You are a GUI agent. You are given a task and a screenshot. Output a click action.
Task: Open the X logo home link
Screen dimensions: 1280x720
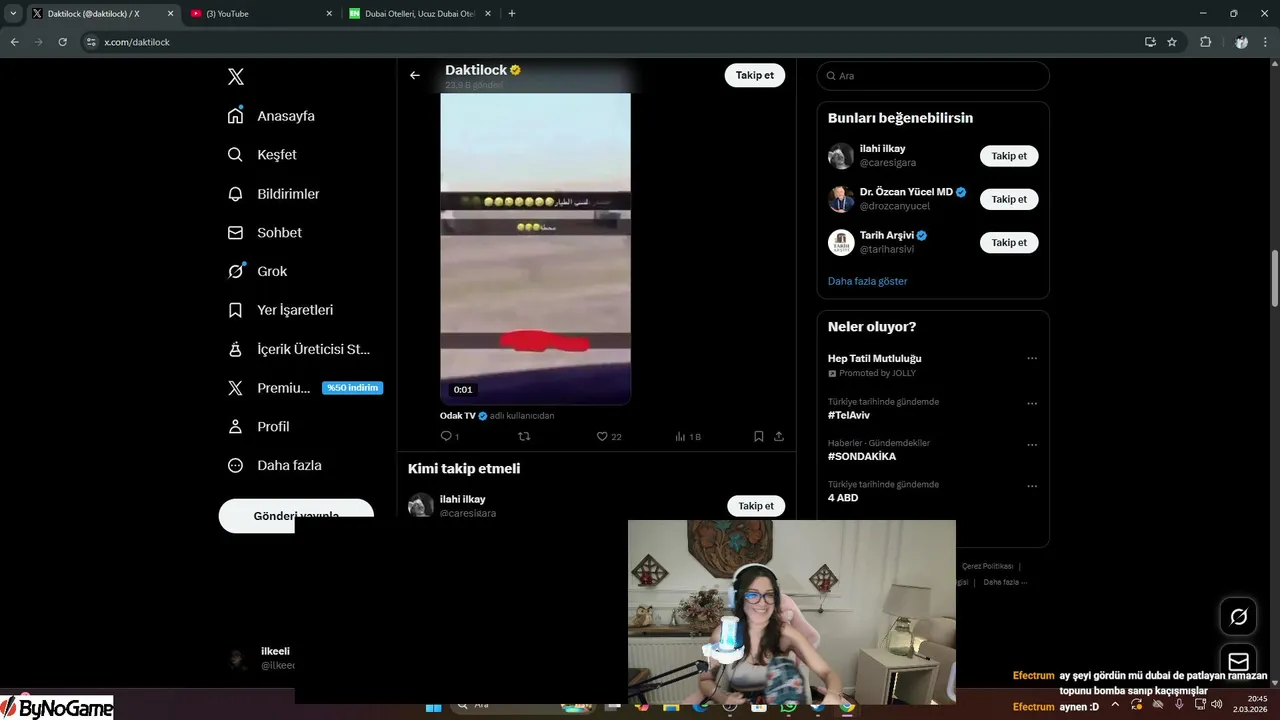(x=235, y=77)
